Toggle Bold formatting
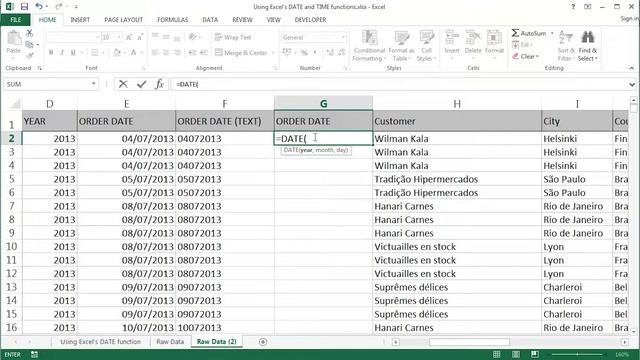This screenshot has height=360, width=640. point(51,53)
